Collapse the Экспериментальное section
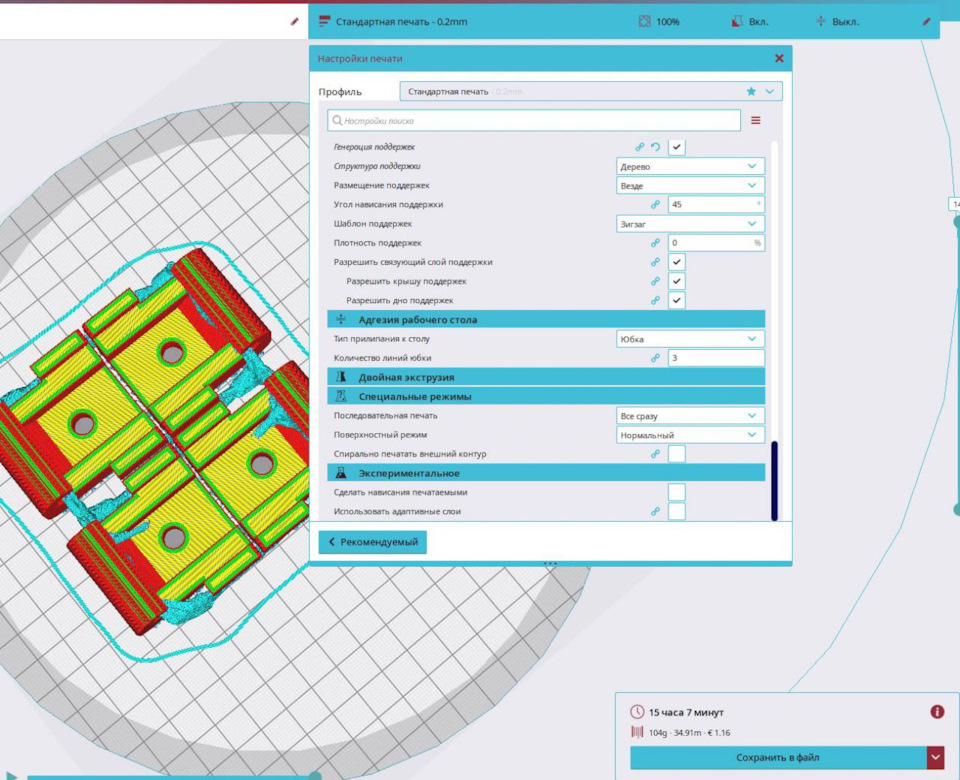Image resolution: width=960 pixels, height=780 pixels. pyautogui.click(x=546, y=473)
